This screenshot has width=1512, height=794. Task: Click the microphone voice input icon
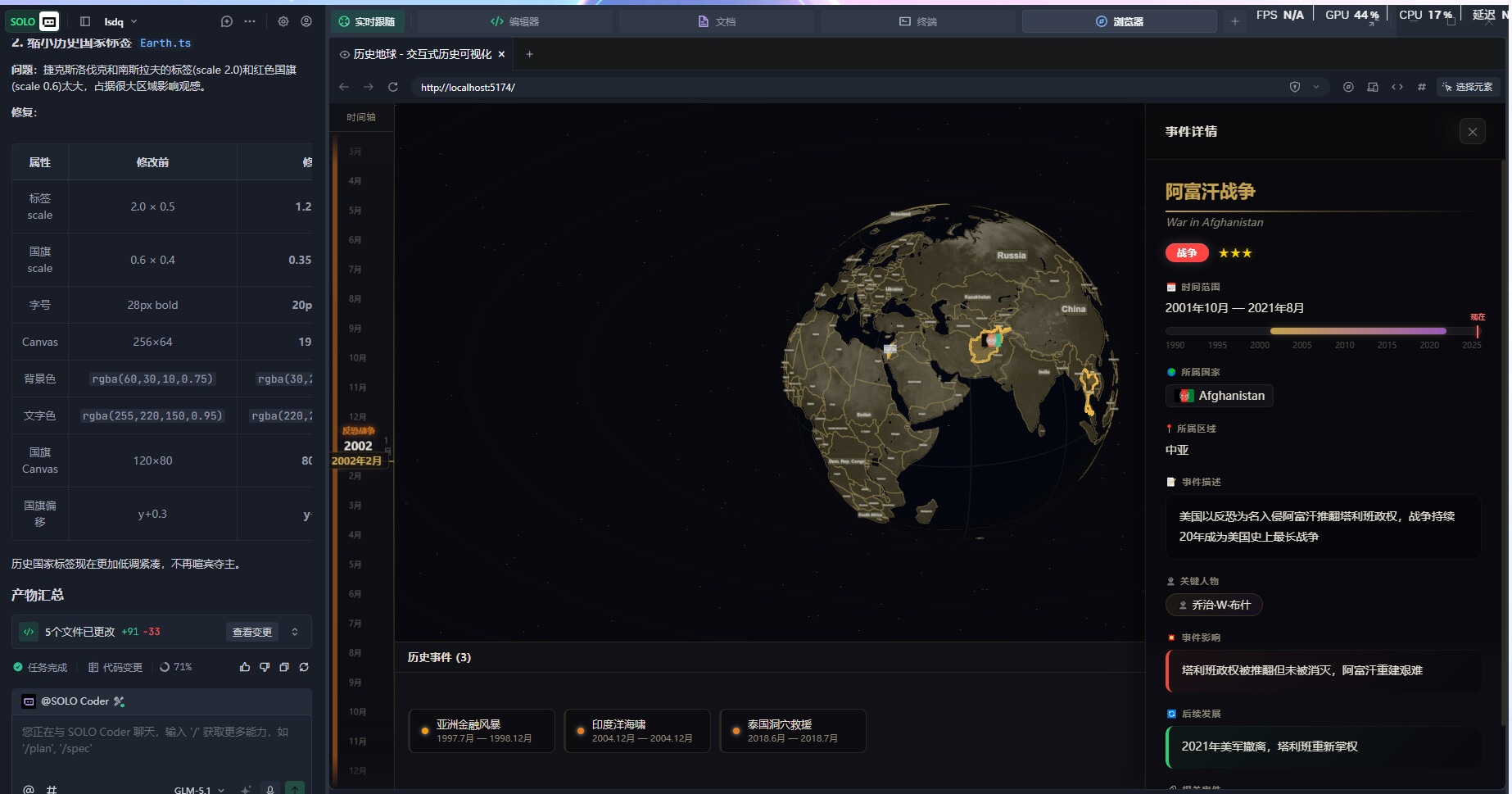(x=270, y=789)
